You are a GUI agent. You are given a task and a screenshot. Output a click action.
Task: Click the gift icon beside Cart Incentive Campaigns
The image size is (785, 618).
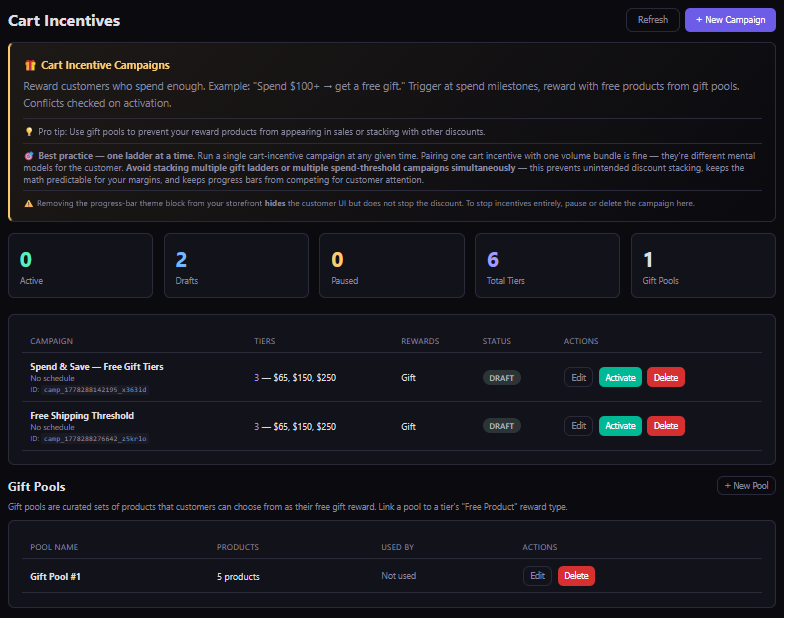30,65
